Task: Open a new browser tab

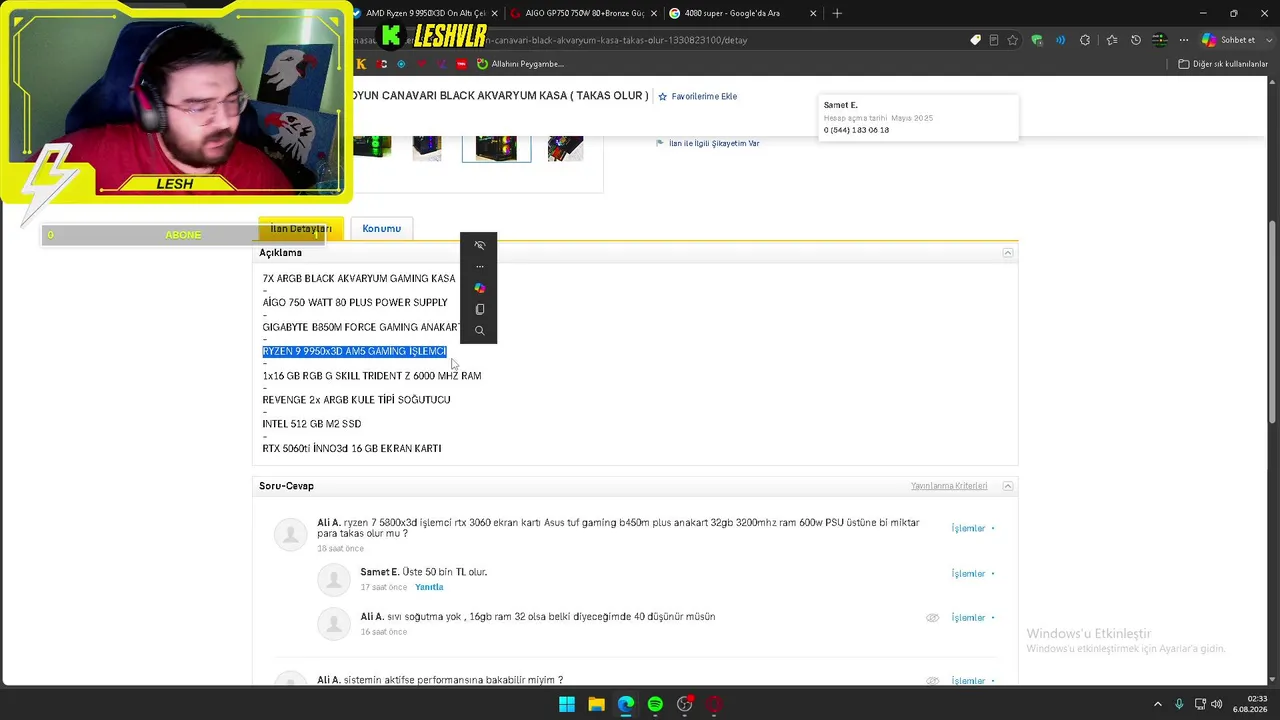Action: click(x=837, y=13)
